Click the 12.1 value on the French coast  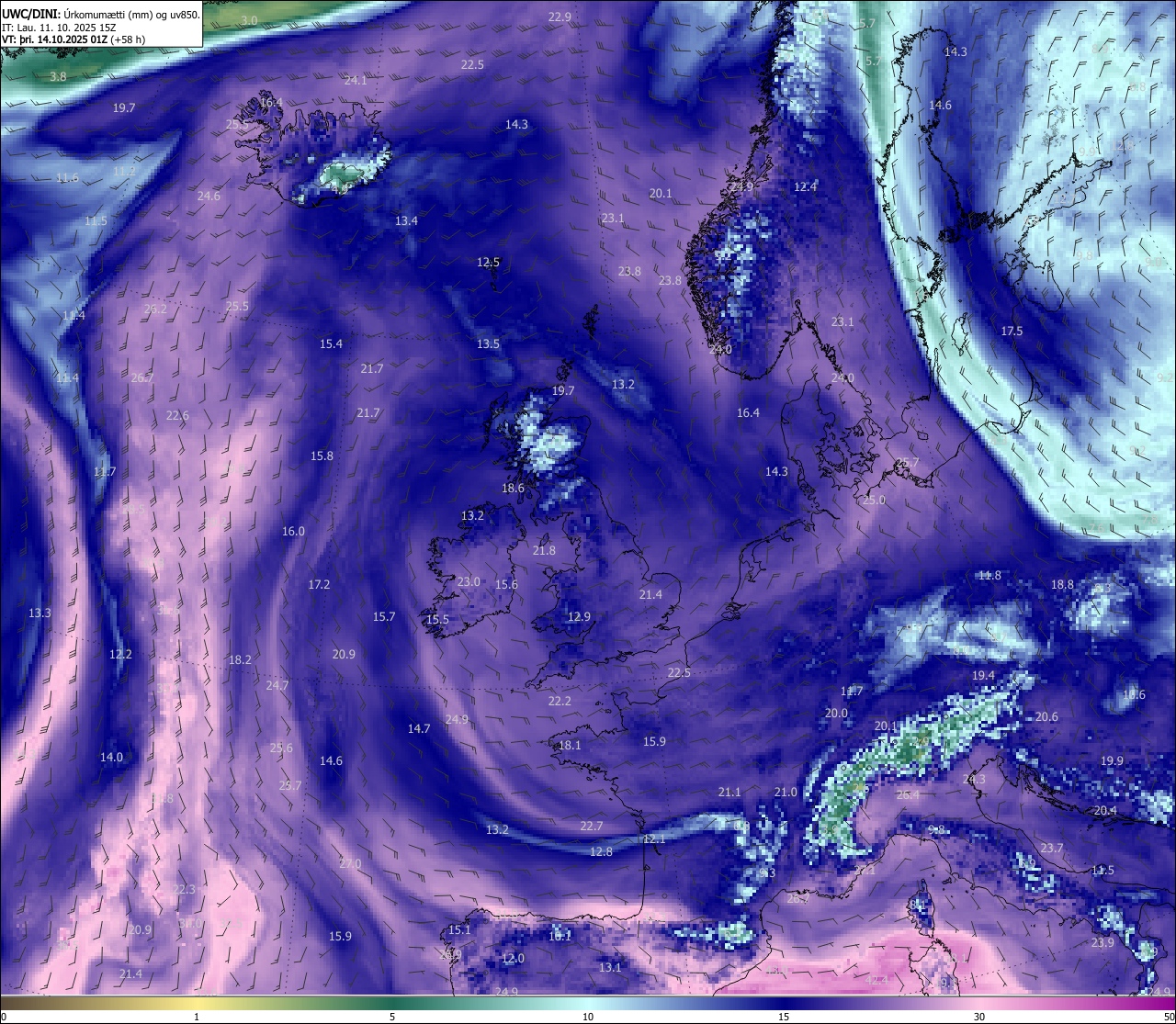tap(654, 838)
